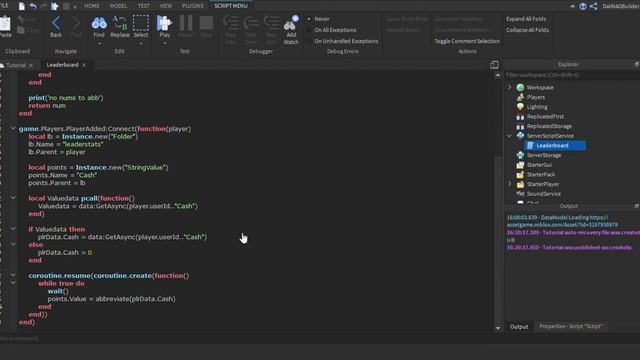Open the Find binoculars tool
This screenshot has height=360, width=640.
(x=99, y=23)
